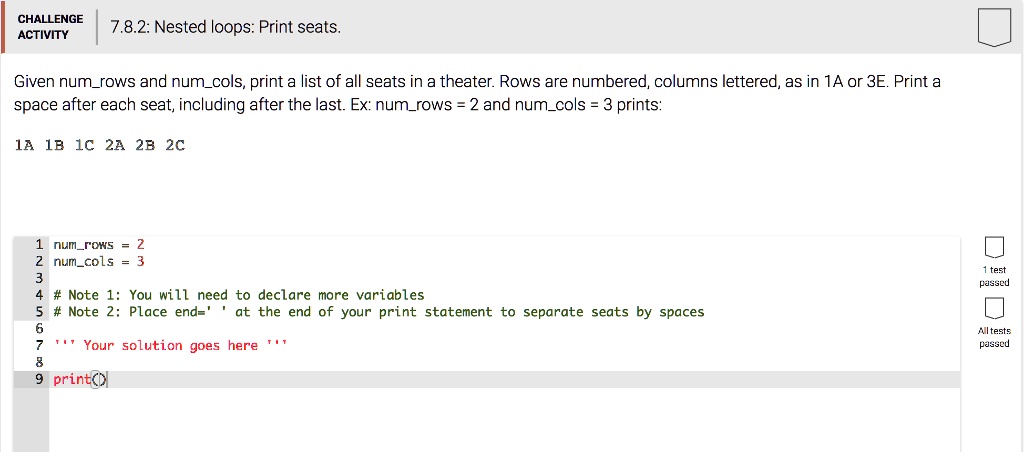Click the '1 test passed' badge icon
This screenshot has width=1024, height=452.
[x=993, y=248]
